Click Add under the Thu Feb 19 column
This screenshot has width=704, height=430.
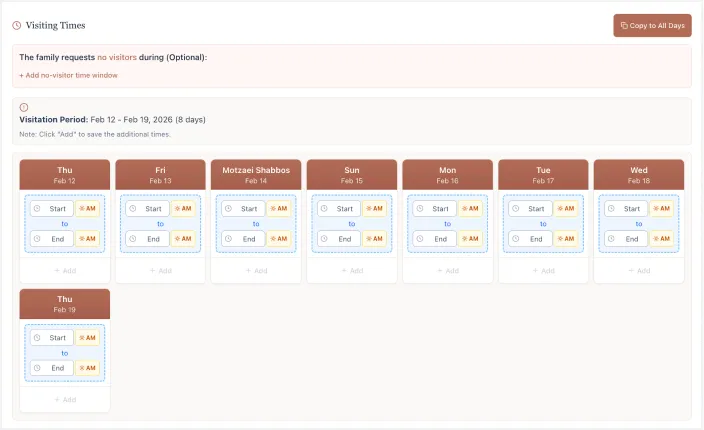tap(64, 399)
